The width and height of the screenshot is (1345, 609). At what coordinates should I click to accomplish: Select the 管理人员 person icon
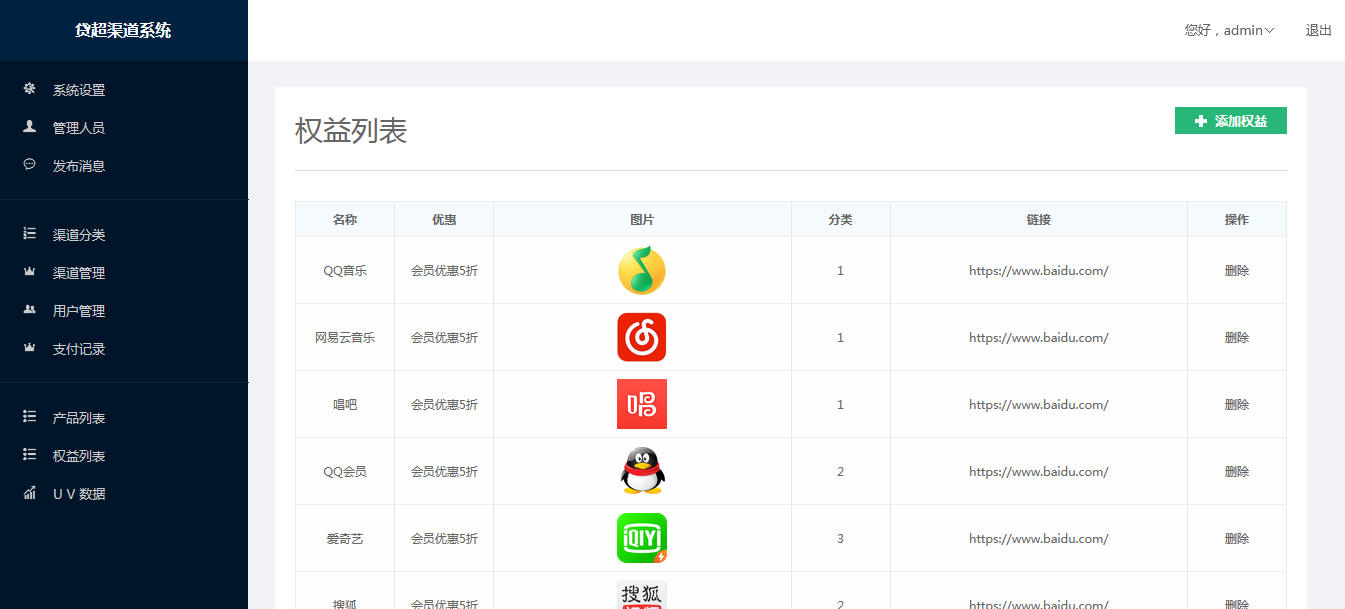(x=28, y=127)
